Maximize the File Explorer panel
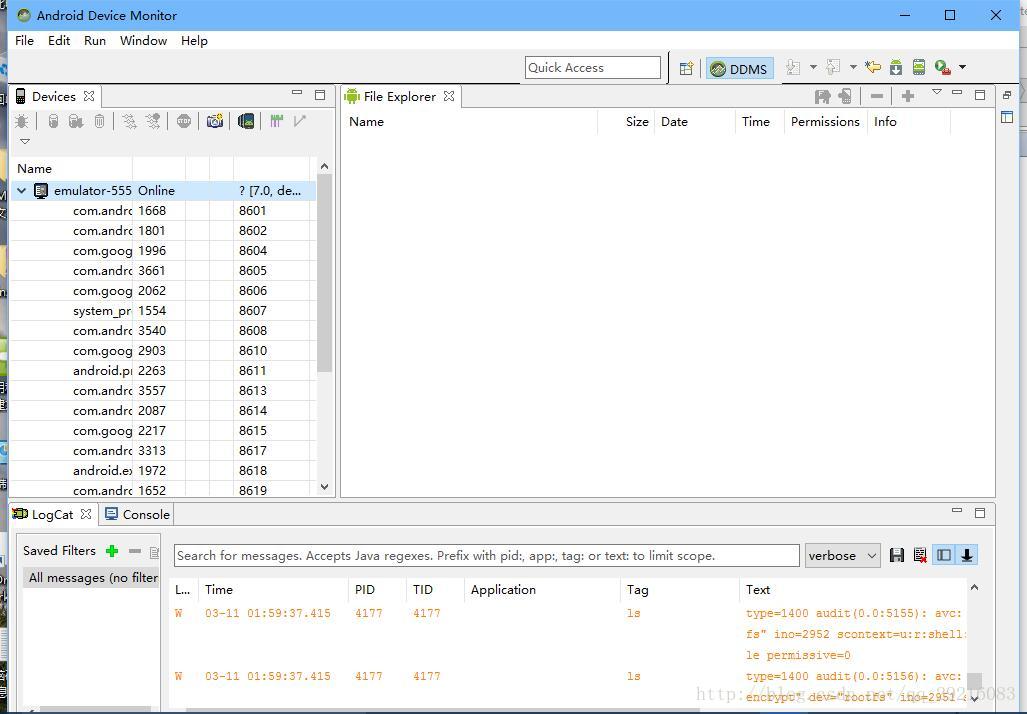Viewport: 1027px width, 714px height. coord(980,95)
